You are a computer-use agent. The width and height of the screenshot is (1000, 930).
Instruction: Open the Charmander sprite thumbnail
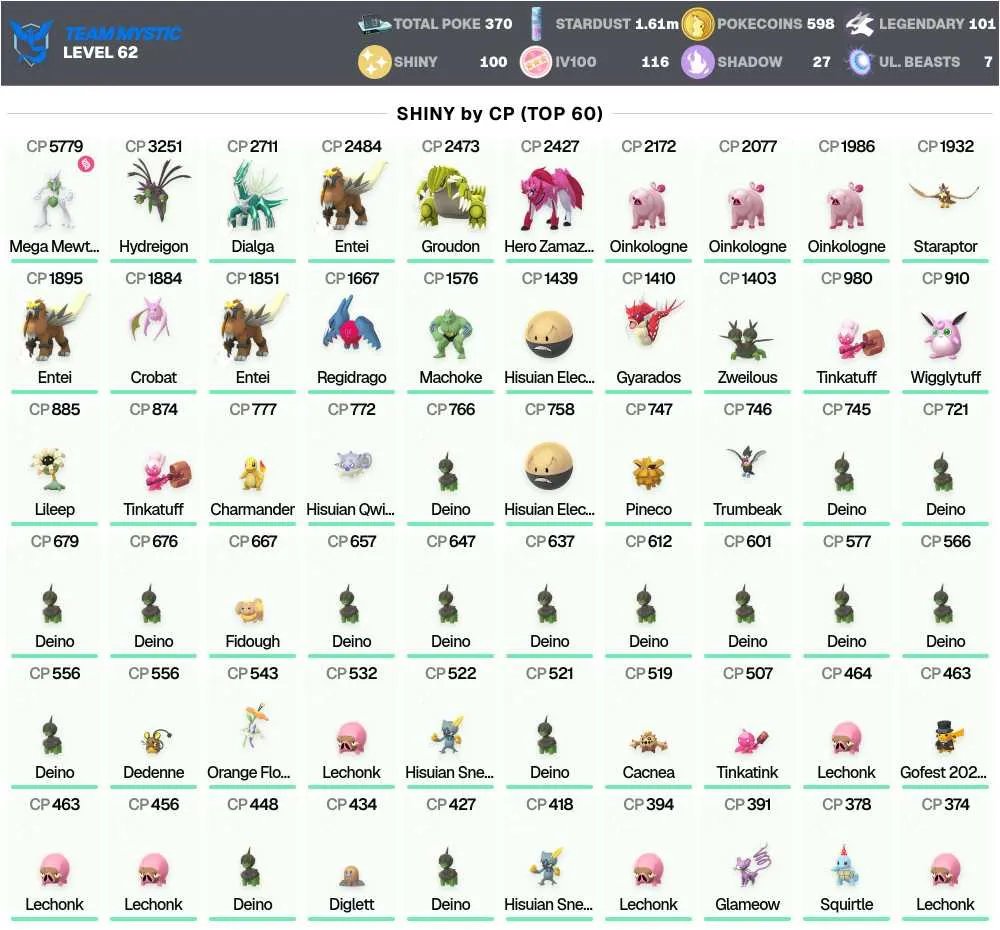pyautogui.click(x=253, y=473)
